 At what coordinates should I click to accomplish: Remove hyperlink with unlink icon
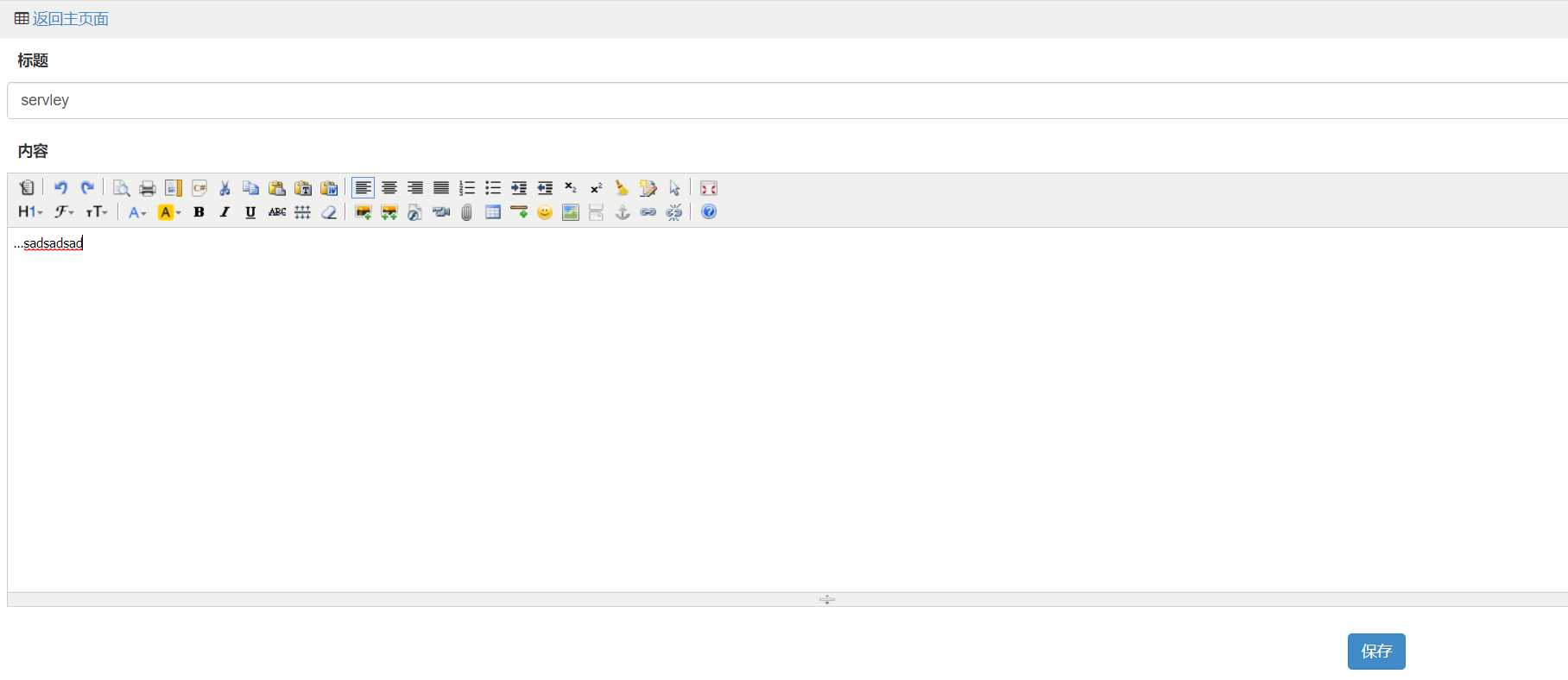[674, 211]
